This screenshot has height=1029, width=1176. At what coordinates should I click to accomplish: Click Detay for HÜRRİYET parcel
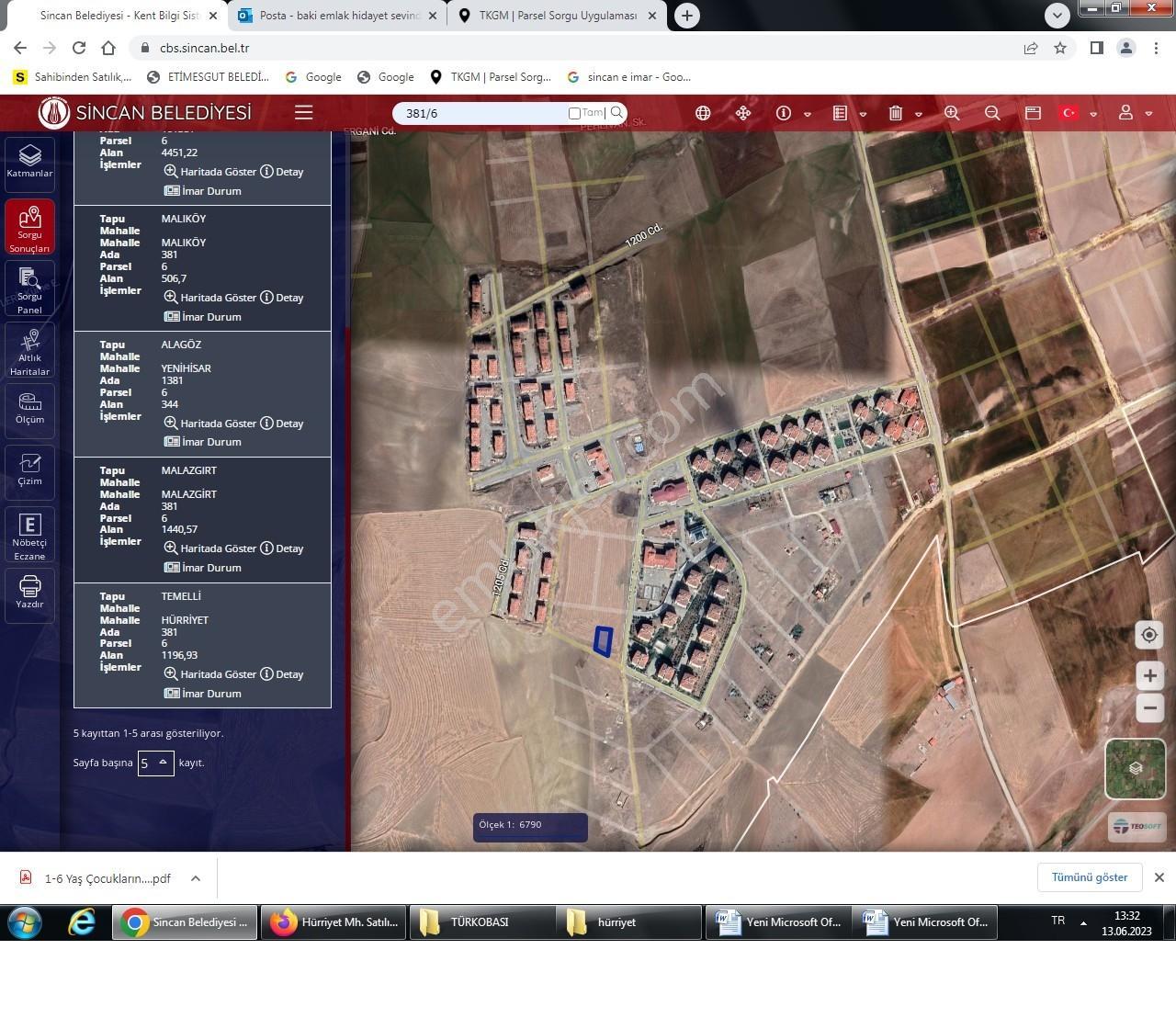[x=282, y=674]
